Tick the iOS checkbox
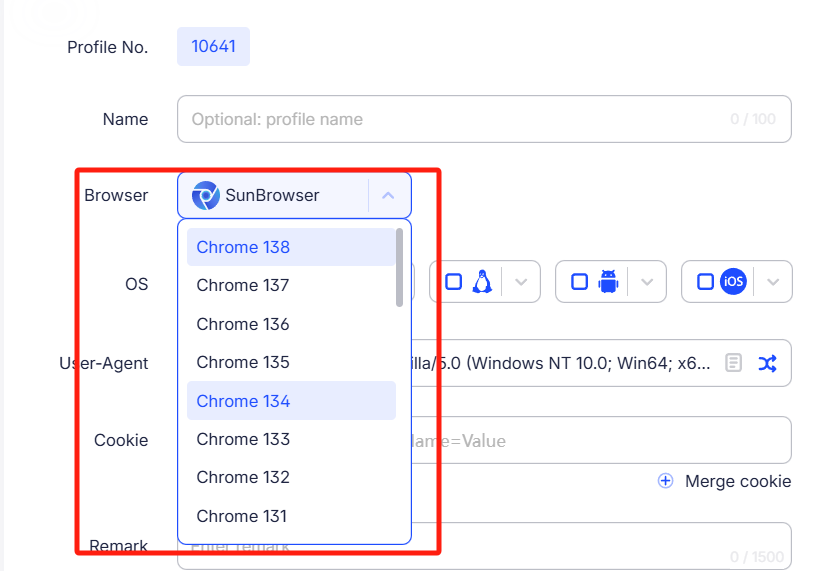This screenshot has height=571, width=814. click(x=705, y=282)
